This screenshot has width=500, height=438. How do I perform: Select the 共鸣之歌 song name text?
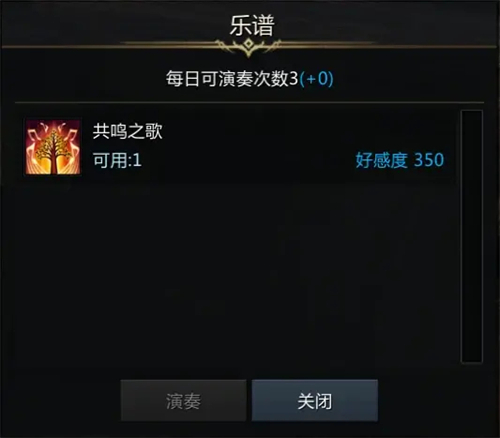pyautogui.click(x=128, y=131)
